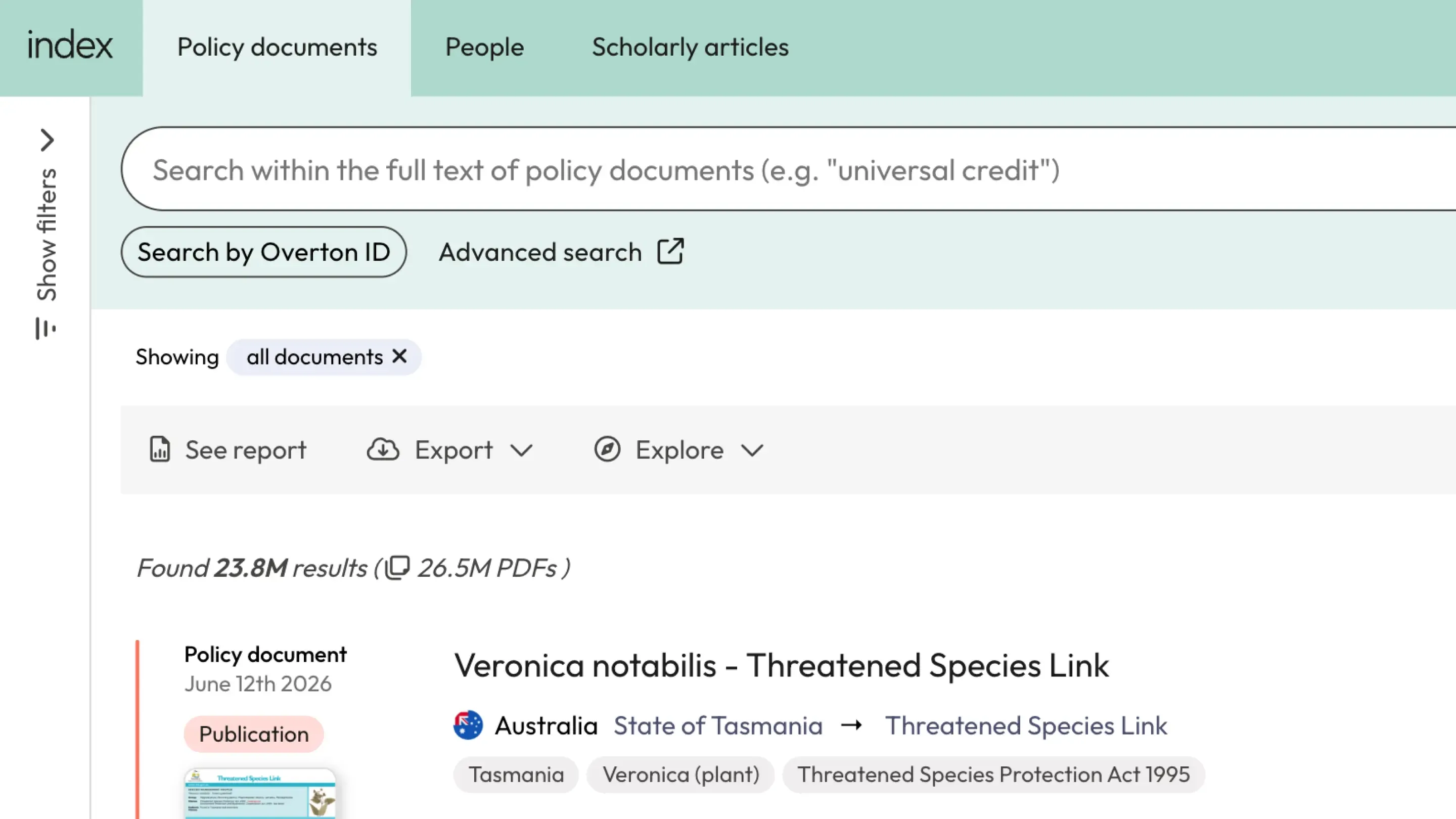Click the Threatened Species Protection Act 1995 tag
This screenshot has height=819, width=1456.
click(993, 775)
